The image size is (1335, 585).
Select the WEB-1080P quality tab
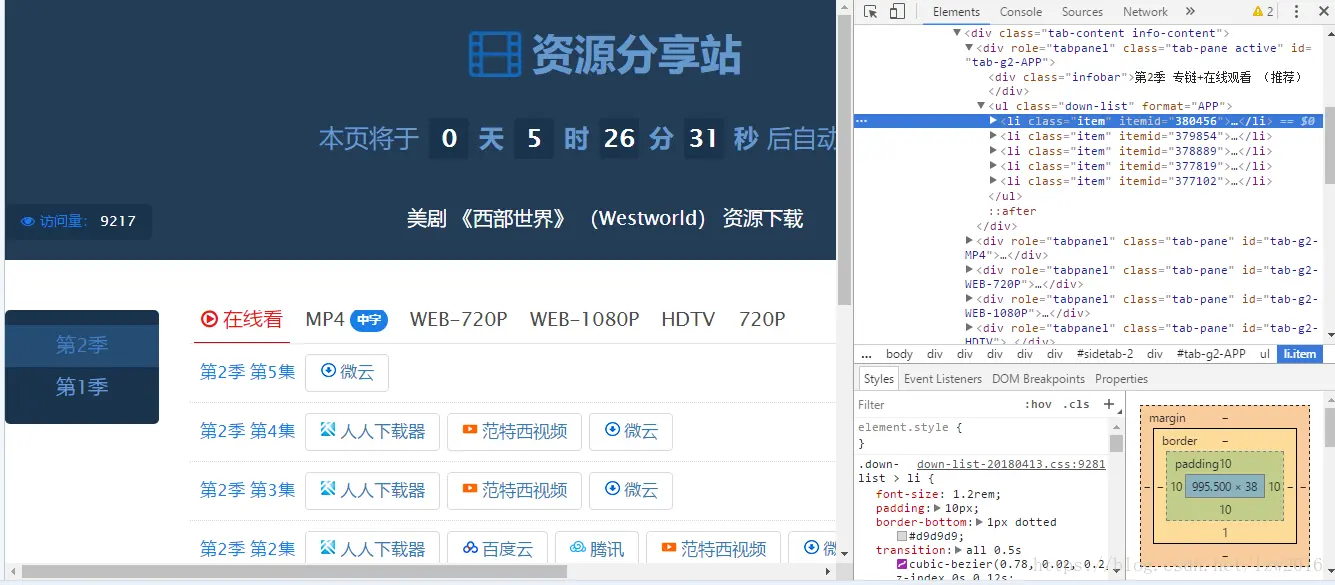584,319
